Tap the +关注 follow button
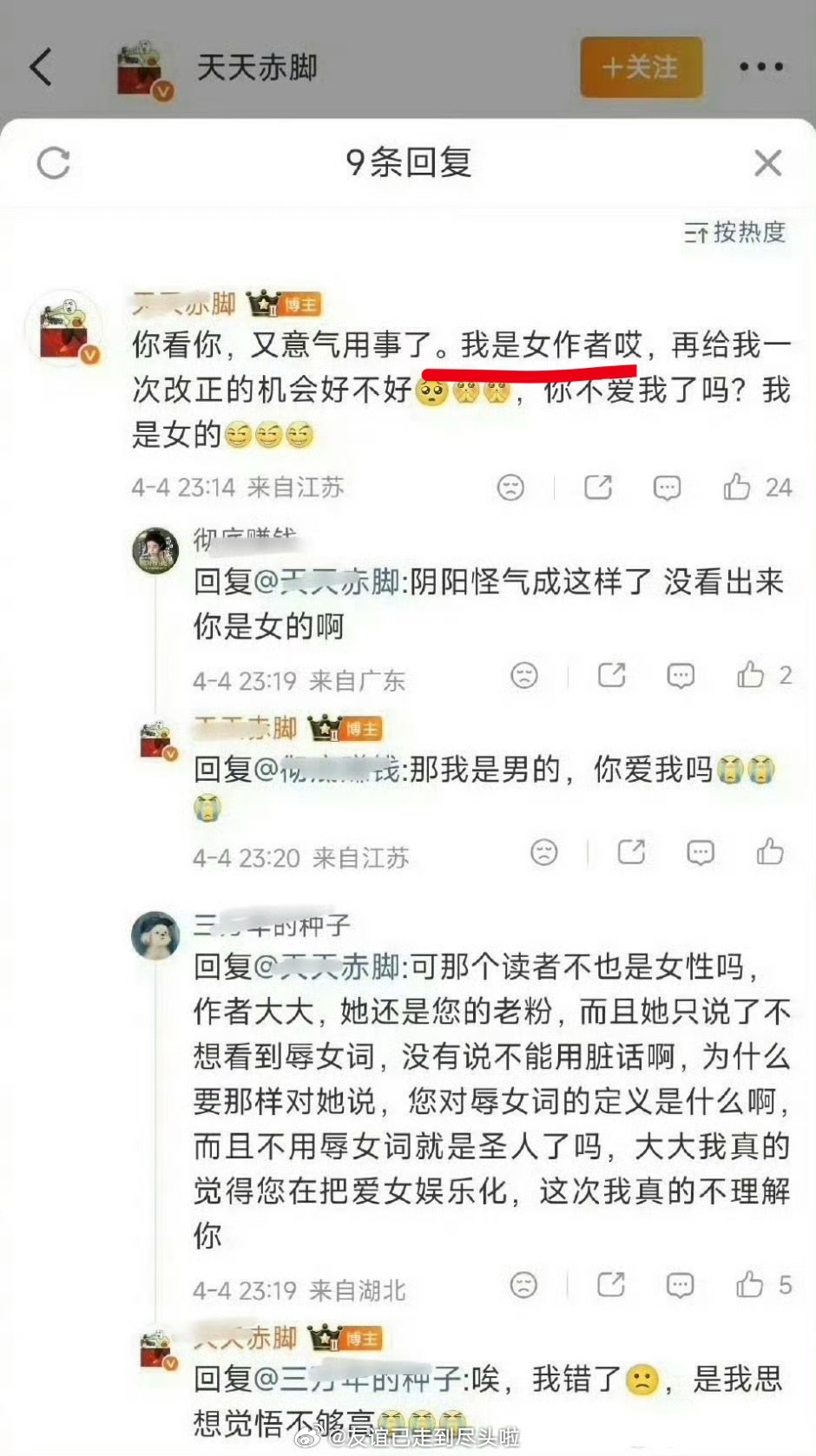Viewport: 816px width, 1456px height. (x=641, y=67)
